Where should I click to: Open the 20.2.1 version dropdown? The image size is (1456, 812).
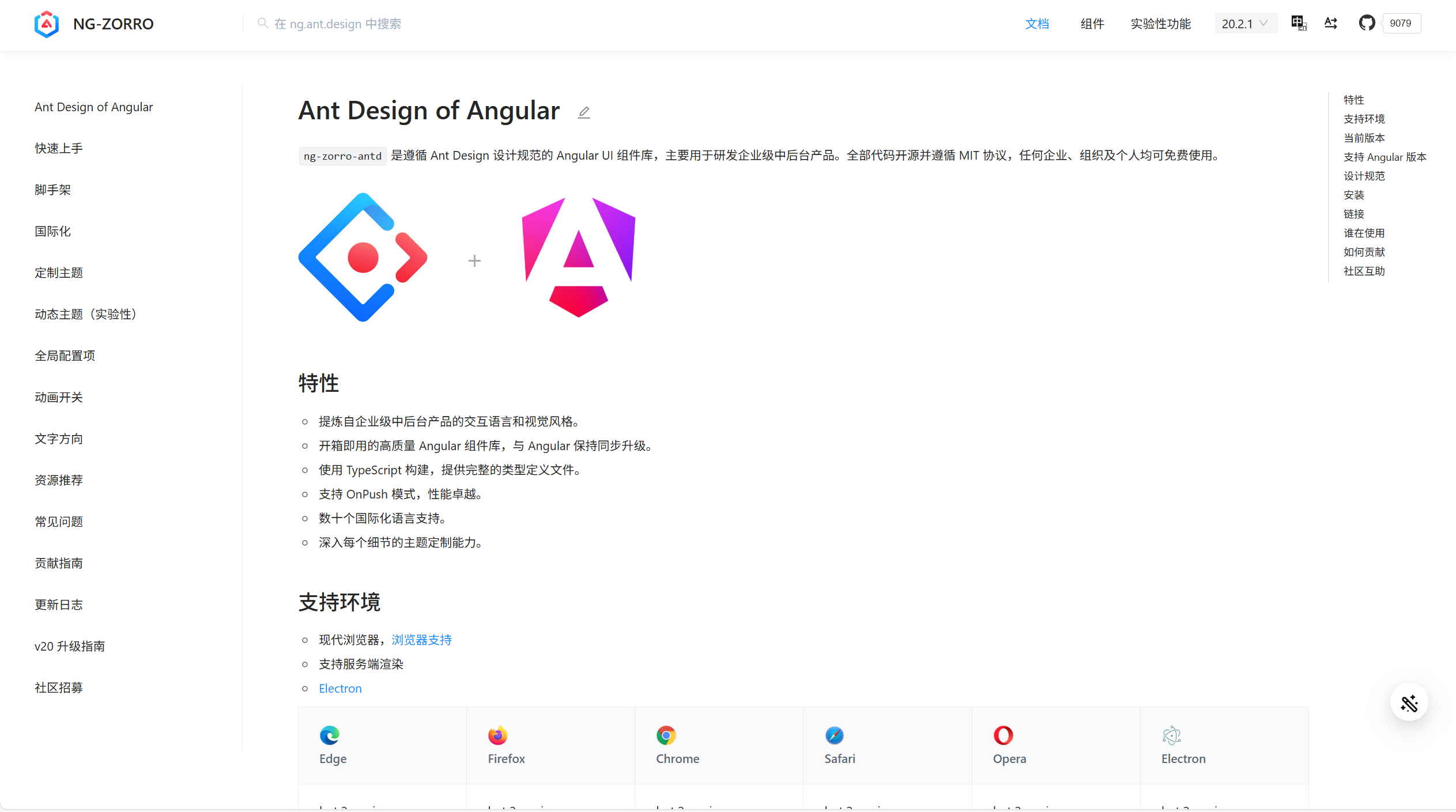click(x=1245, y=24)
